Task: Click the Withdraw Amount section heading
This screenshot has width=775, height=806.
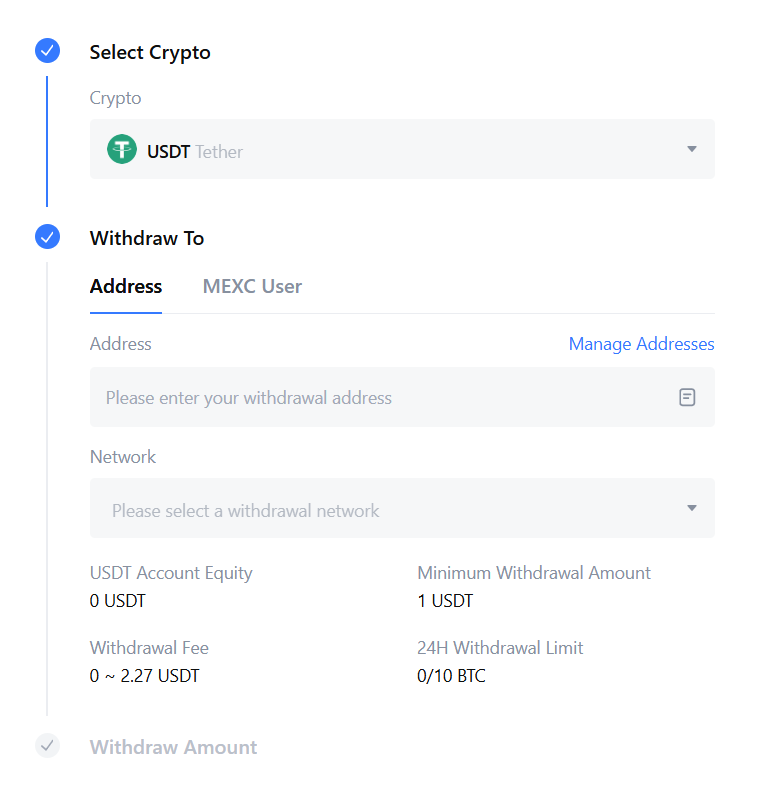Action: click(173, 746)
